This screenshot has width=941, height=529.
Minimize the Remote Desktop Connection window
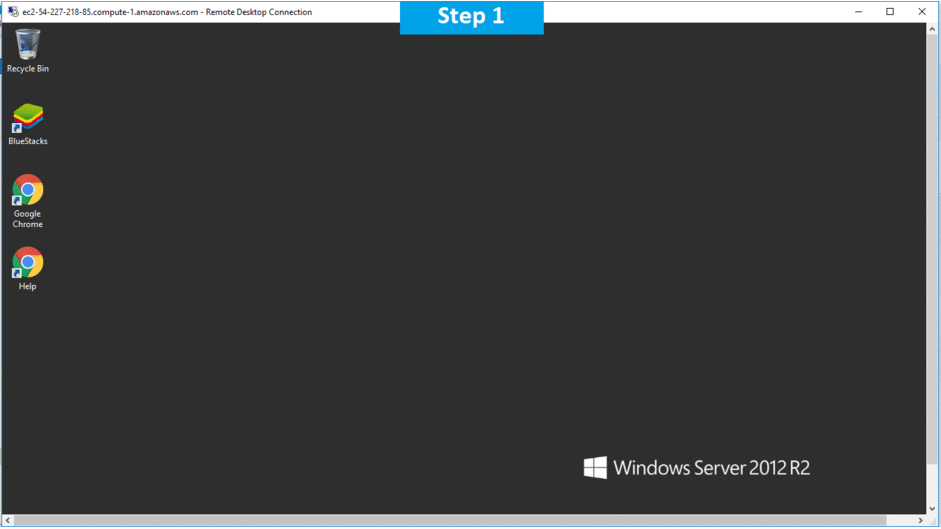858,12
